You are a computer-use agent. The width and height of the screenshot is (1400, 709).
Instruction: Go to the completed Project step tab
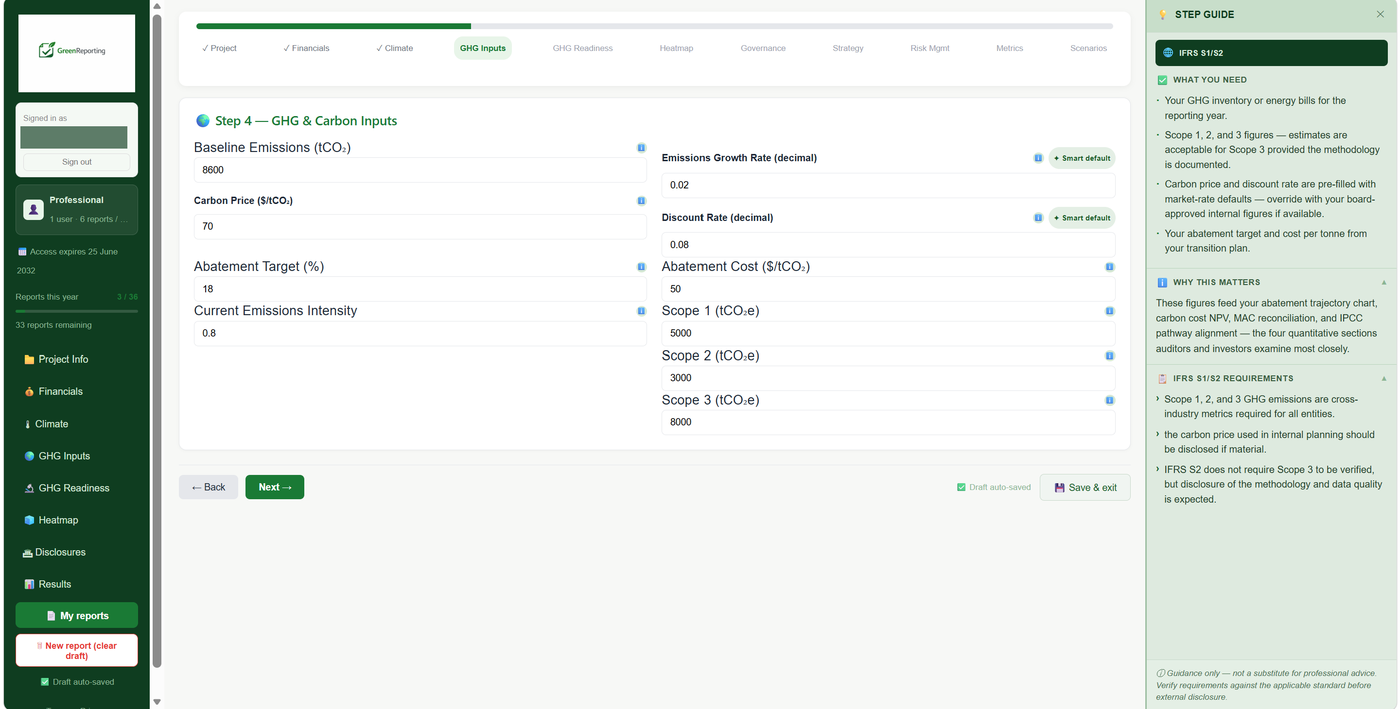pos(219,48)
